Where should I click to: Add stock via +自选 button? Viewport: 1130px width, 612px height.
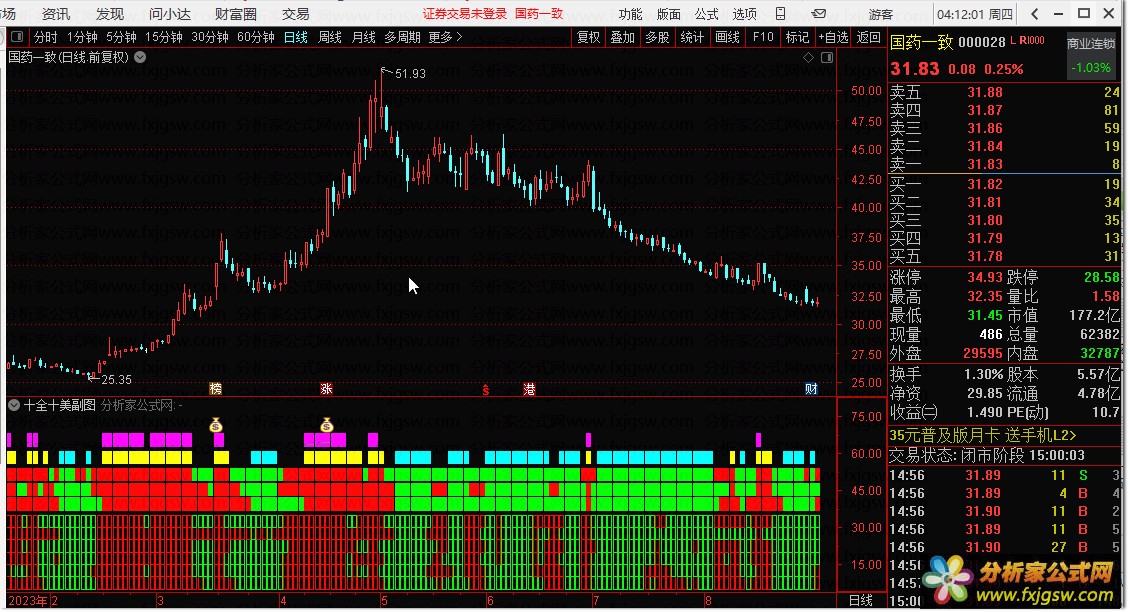(833, 37)
